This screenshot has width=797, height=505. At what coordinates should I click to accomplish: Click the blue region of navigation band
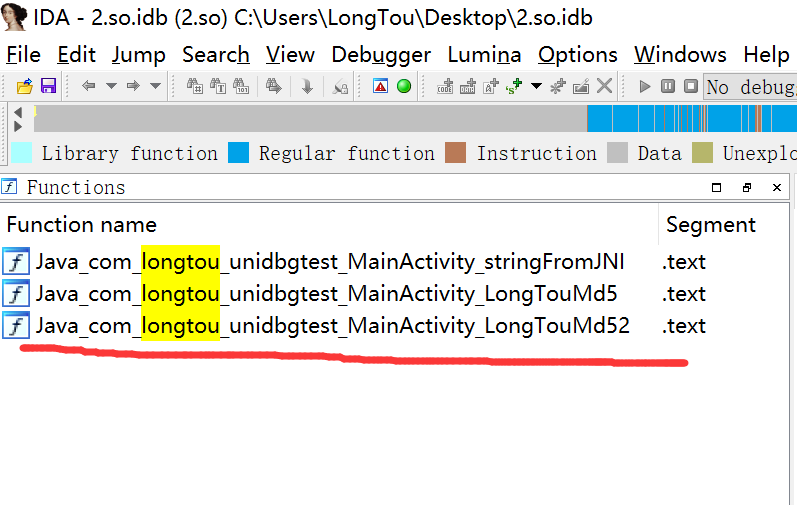[692, 118]
